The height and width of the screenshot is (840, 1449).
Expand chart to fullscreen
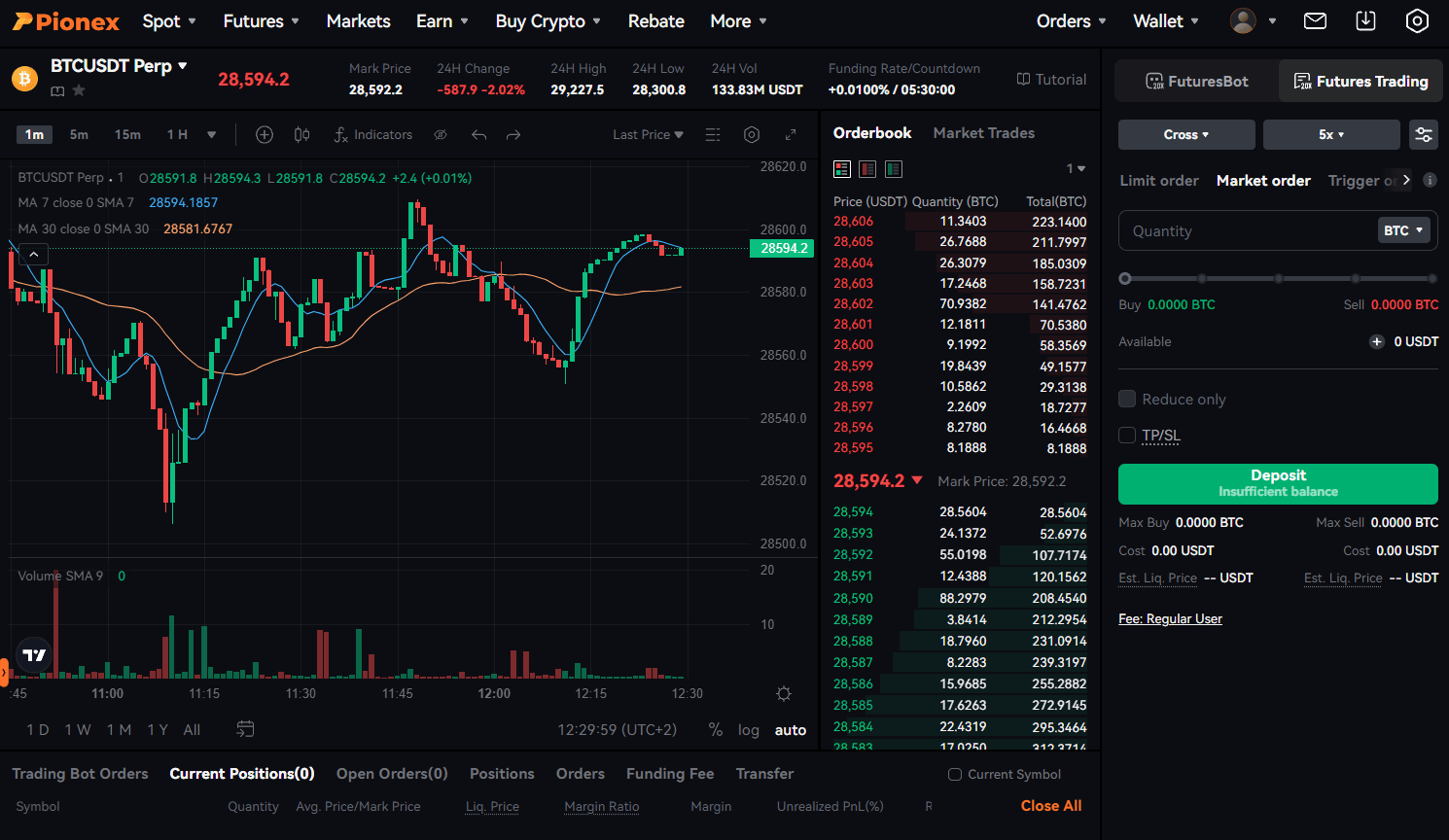(791, 135)
